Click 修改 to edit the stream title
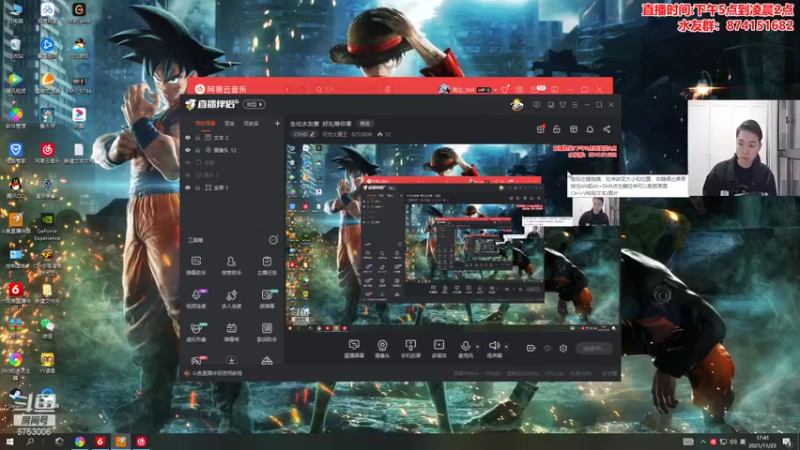The height and width of the screenshot is (450, 800). pyautogui.click(x=365, y=123)
